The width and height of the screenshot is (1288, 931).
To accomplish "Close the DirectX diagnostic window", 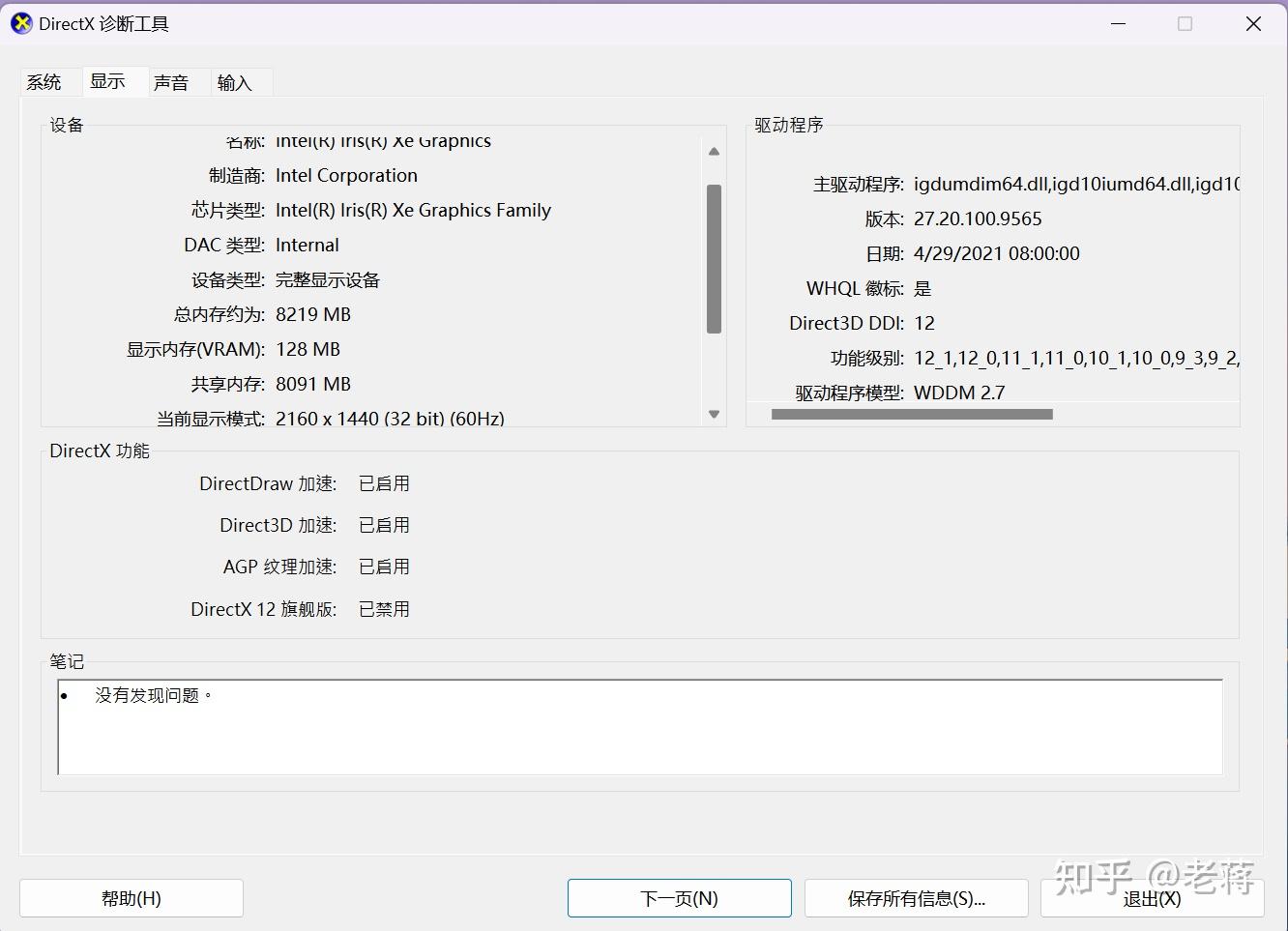I will [1253, 24].
